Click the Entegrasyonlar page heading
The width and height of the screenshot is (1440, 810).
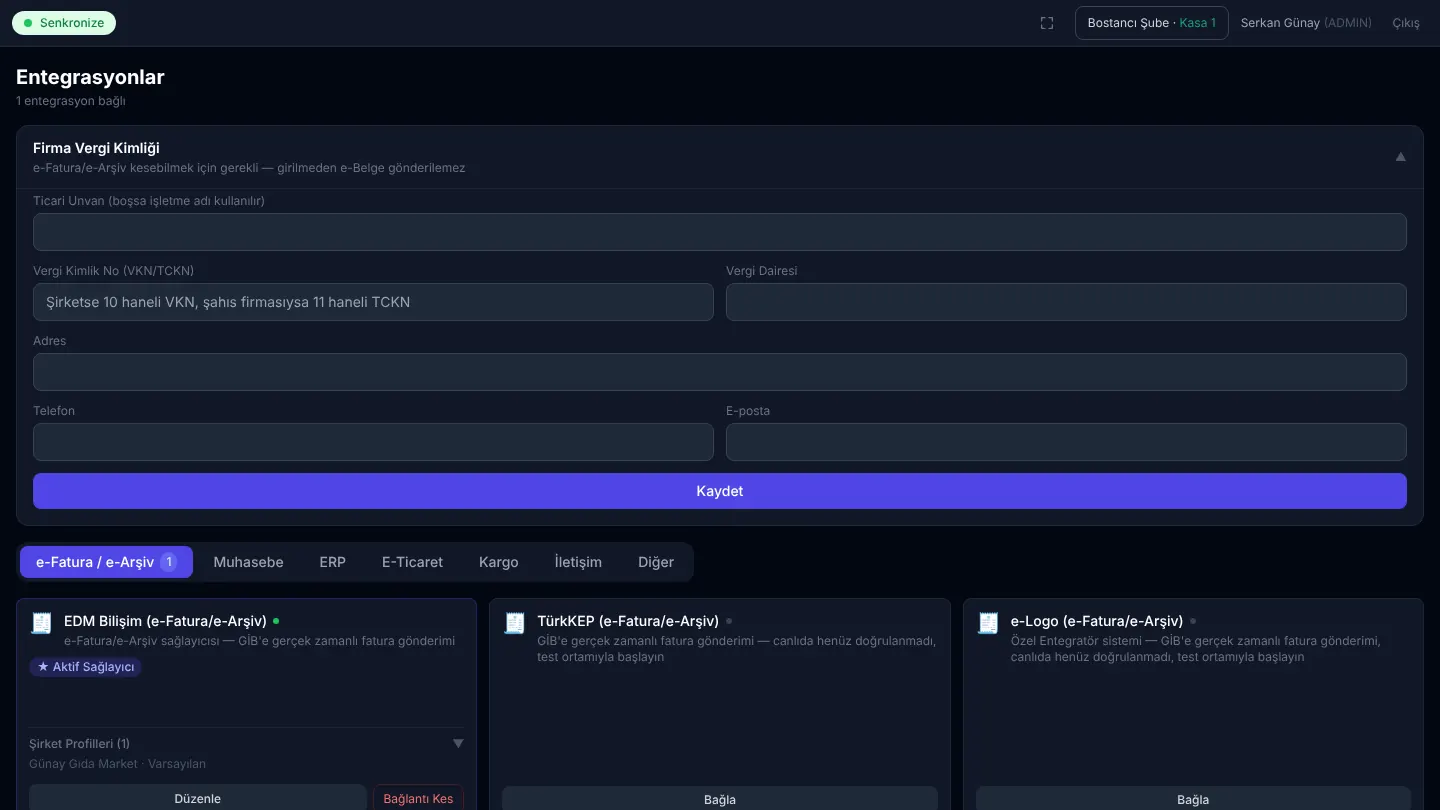point(90,77)
